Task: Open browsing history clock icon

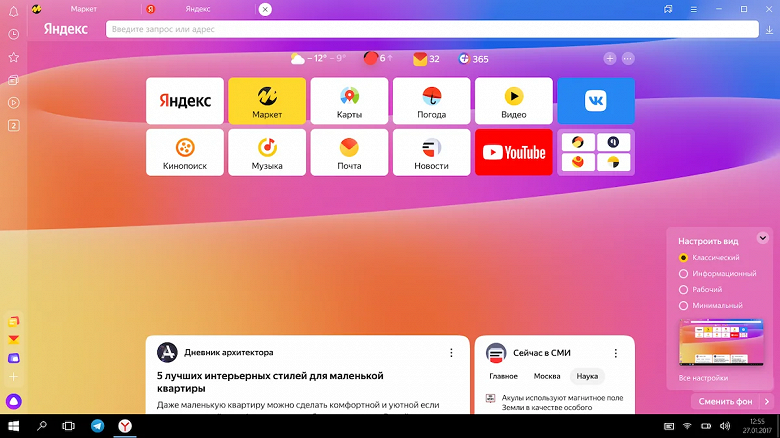Action: [x=13, y=34]
